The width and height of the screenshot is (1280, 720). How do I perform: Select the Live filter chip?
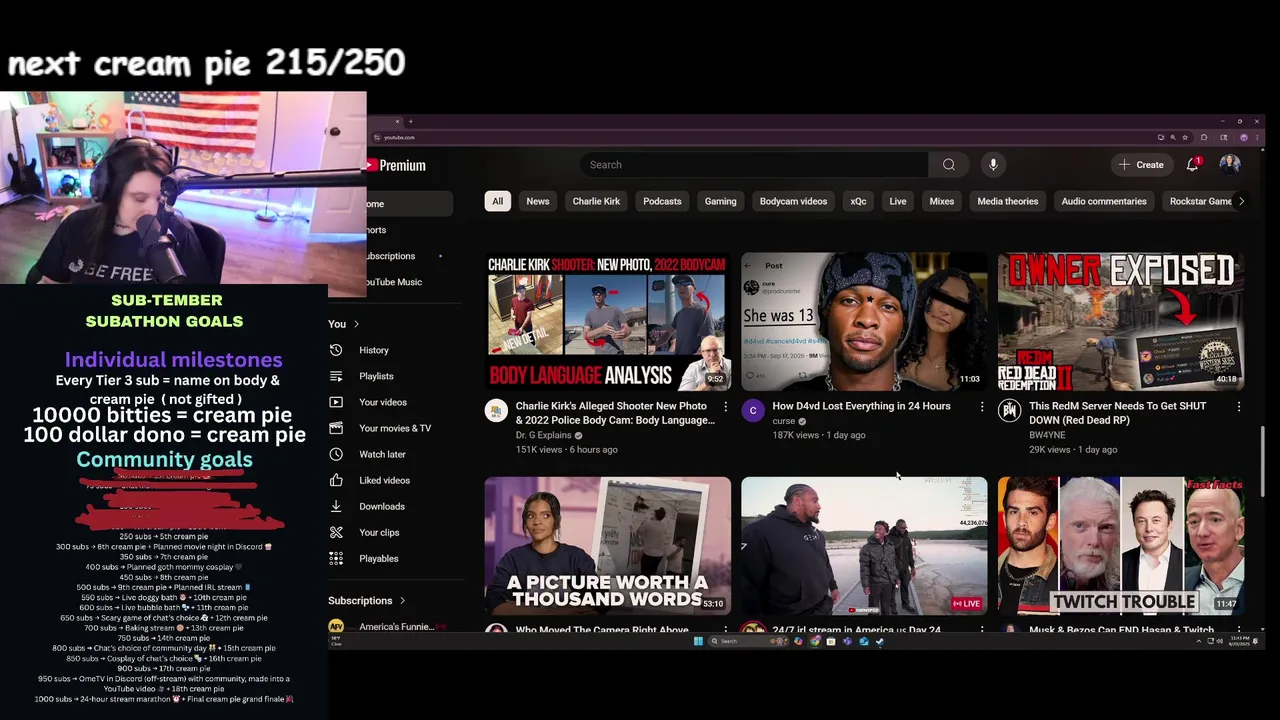898,201
